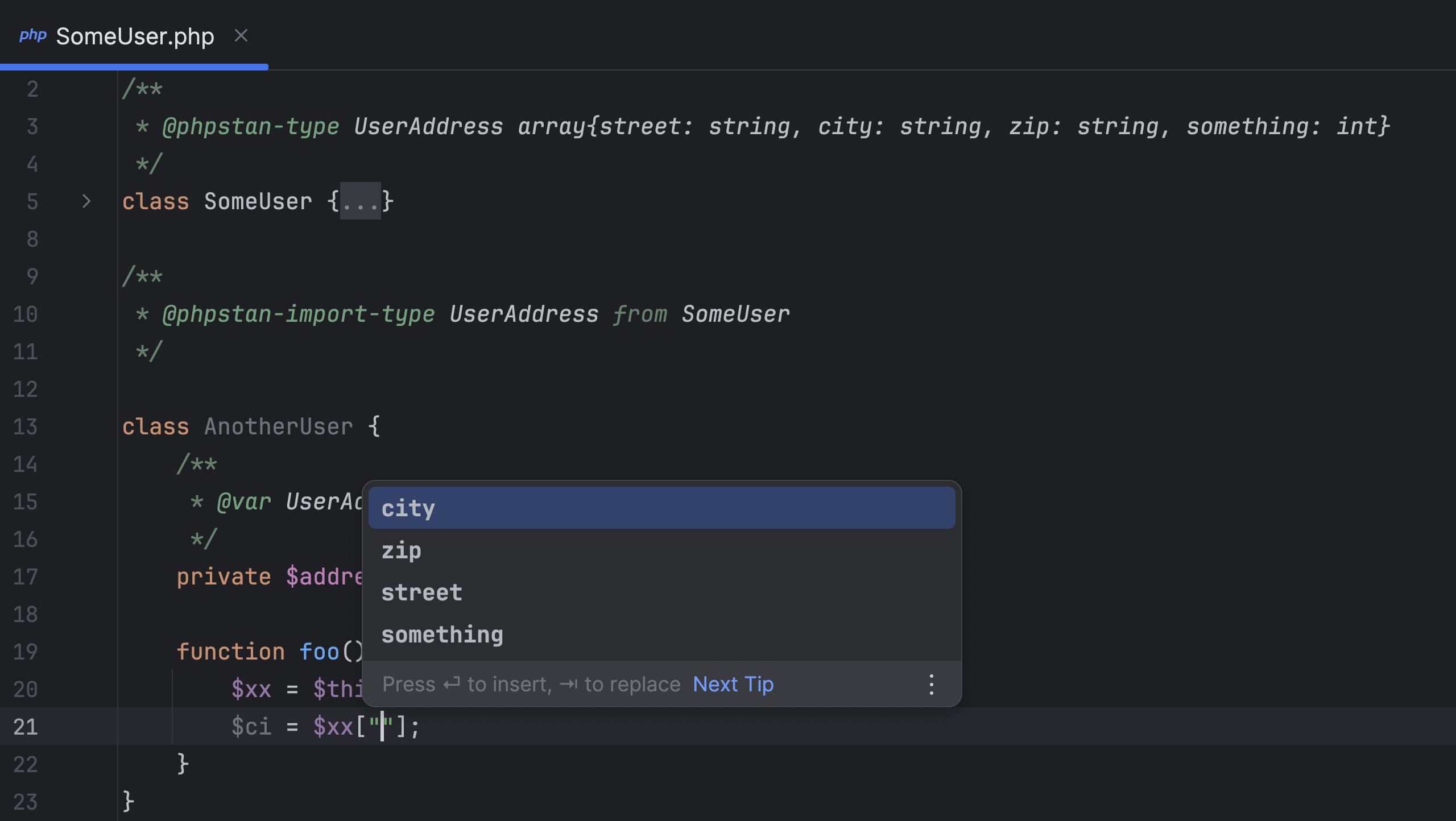
Task: Expand the collapsed {...} code placeholder
Action: [x=360, y=202]
